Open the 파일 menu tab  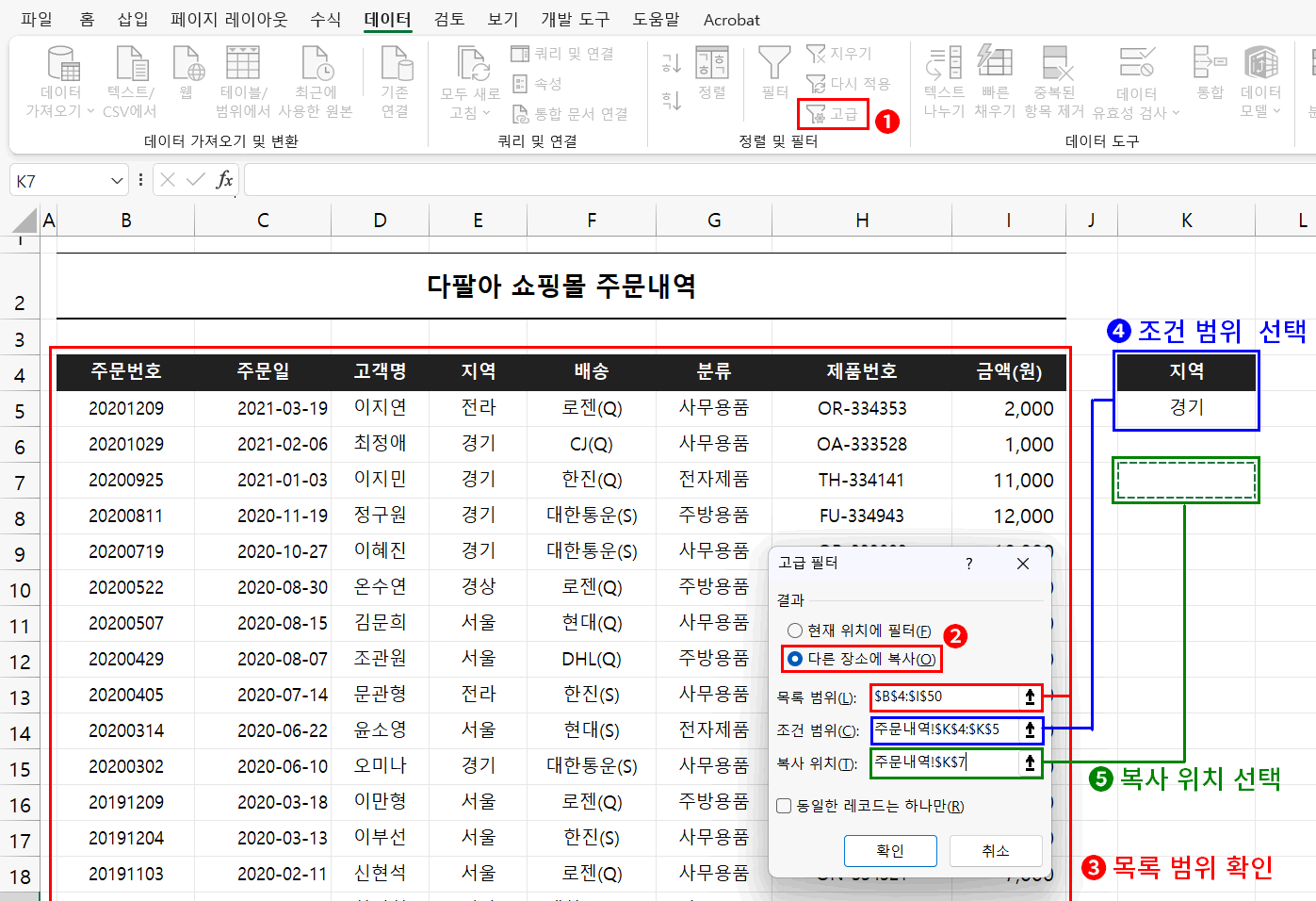coord(37,19)
